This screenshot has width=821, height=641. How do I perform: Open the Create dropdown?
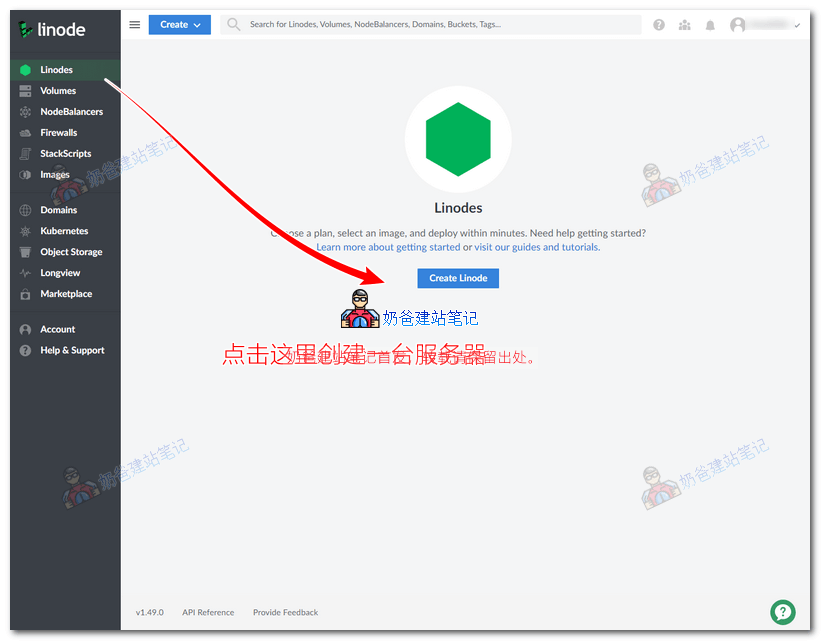(x=180, y=25)
